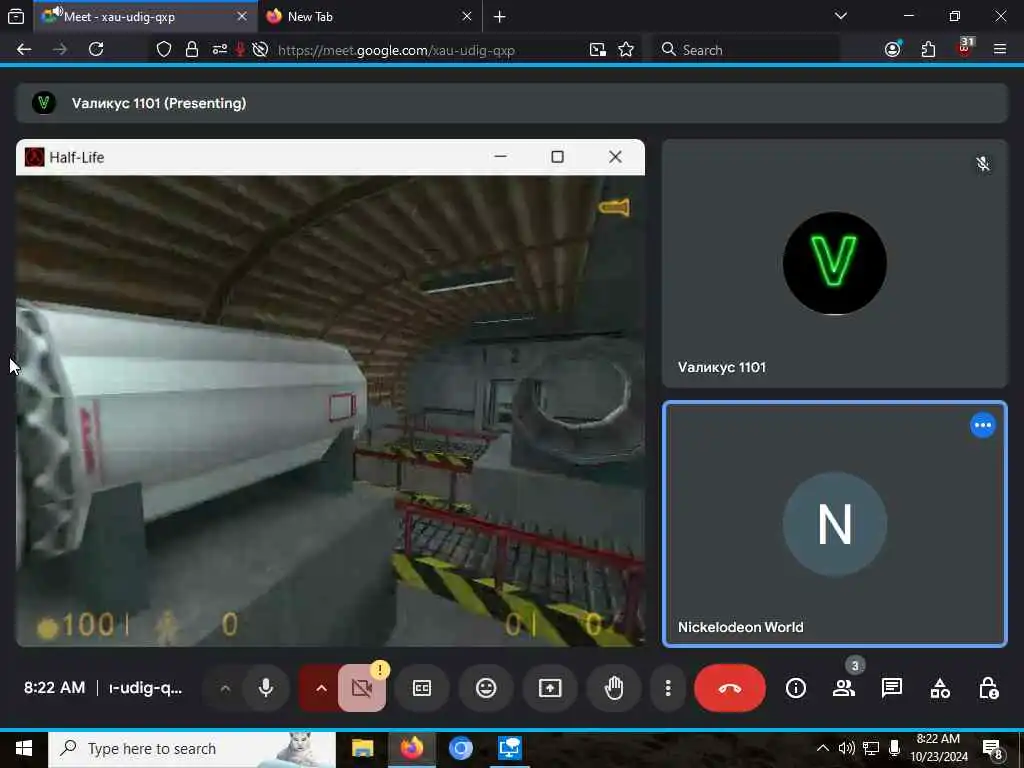Open the Windows Start menu

(24, 749)
